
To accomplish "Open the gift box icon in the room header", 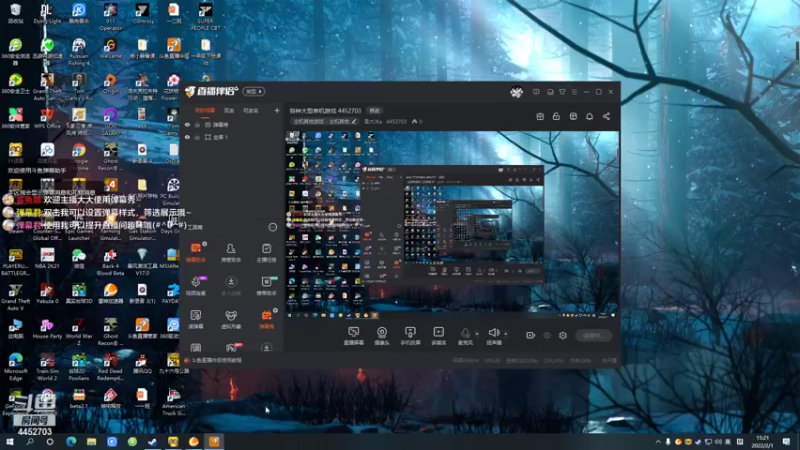I will pos(540,116).
